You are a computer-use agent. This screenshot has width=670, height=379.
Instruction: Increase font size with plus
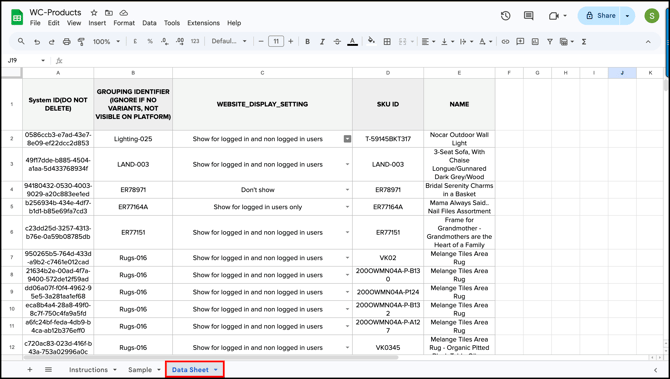coord(291,41)
